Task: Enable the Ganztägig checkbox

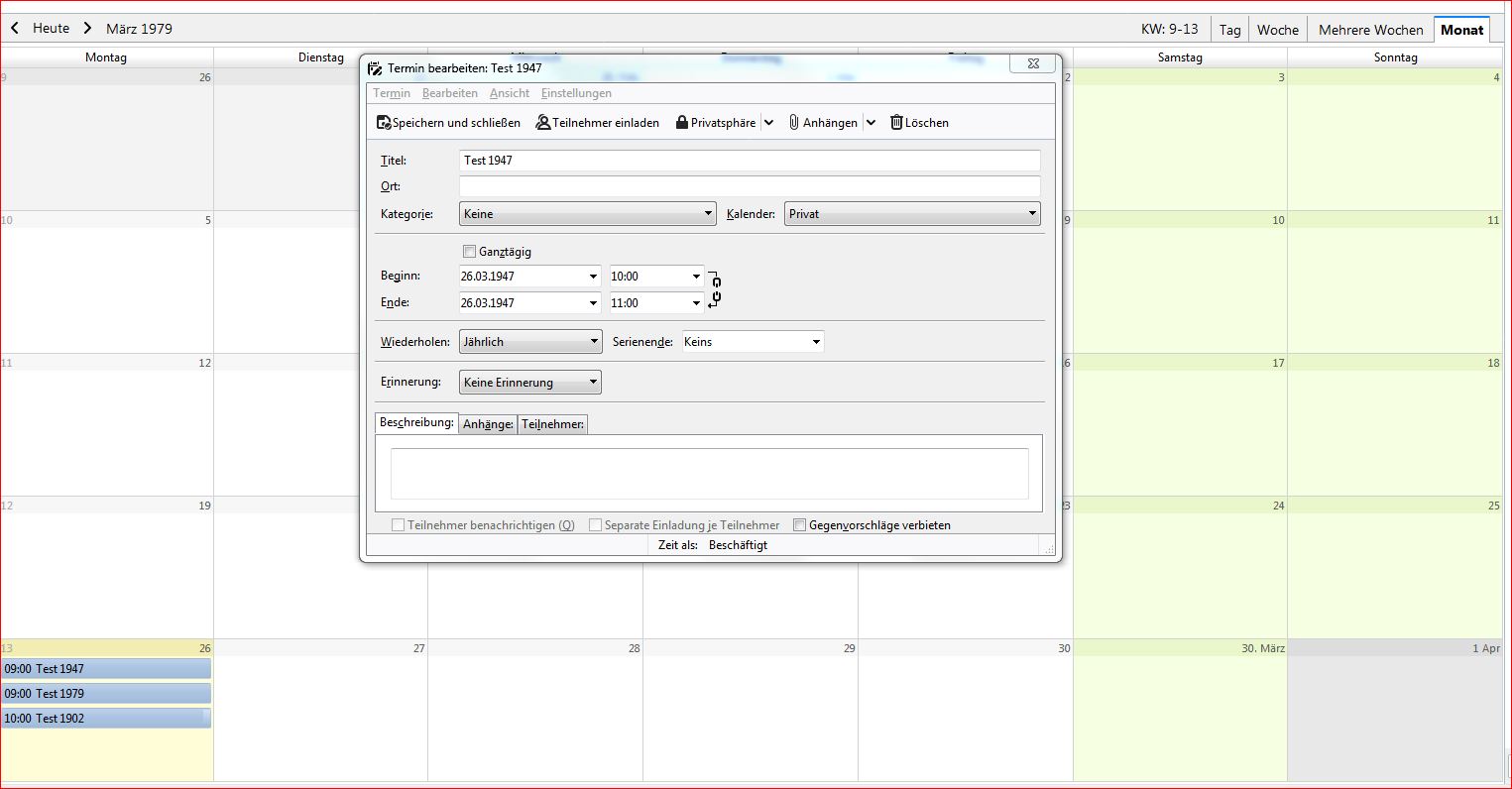Action: pos(470,252)
